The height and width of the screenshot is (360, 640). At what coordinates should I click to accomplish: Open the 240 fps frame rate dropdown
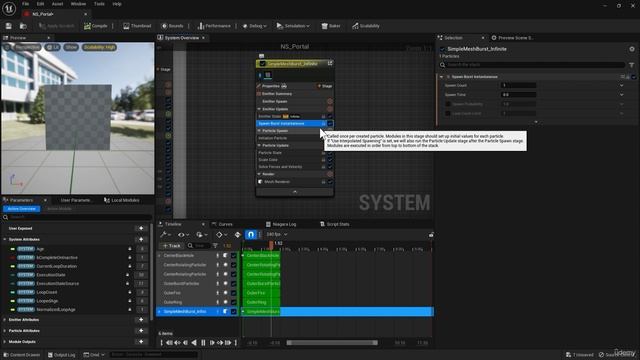coord(277,234)
